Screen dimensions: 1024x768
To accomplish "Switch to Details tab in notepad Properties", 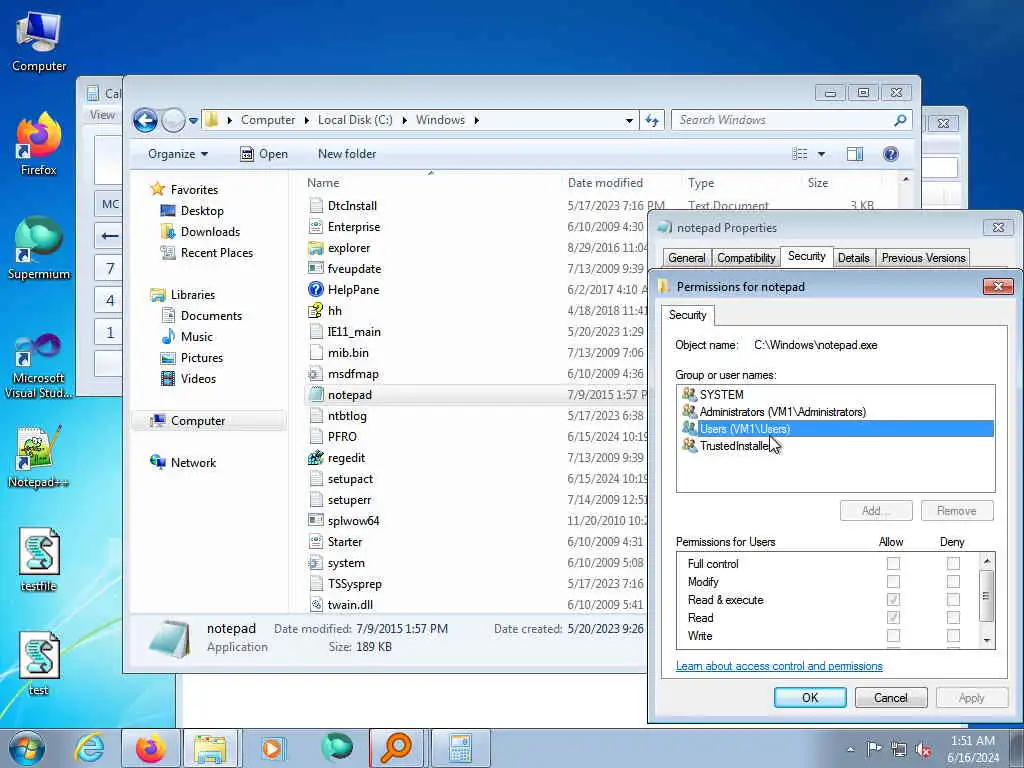I will (854, 258).
